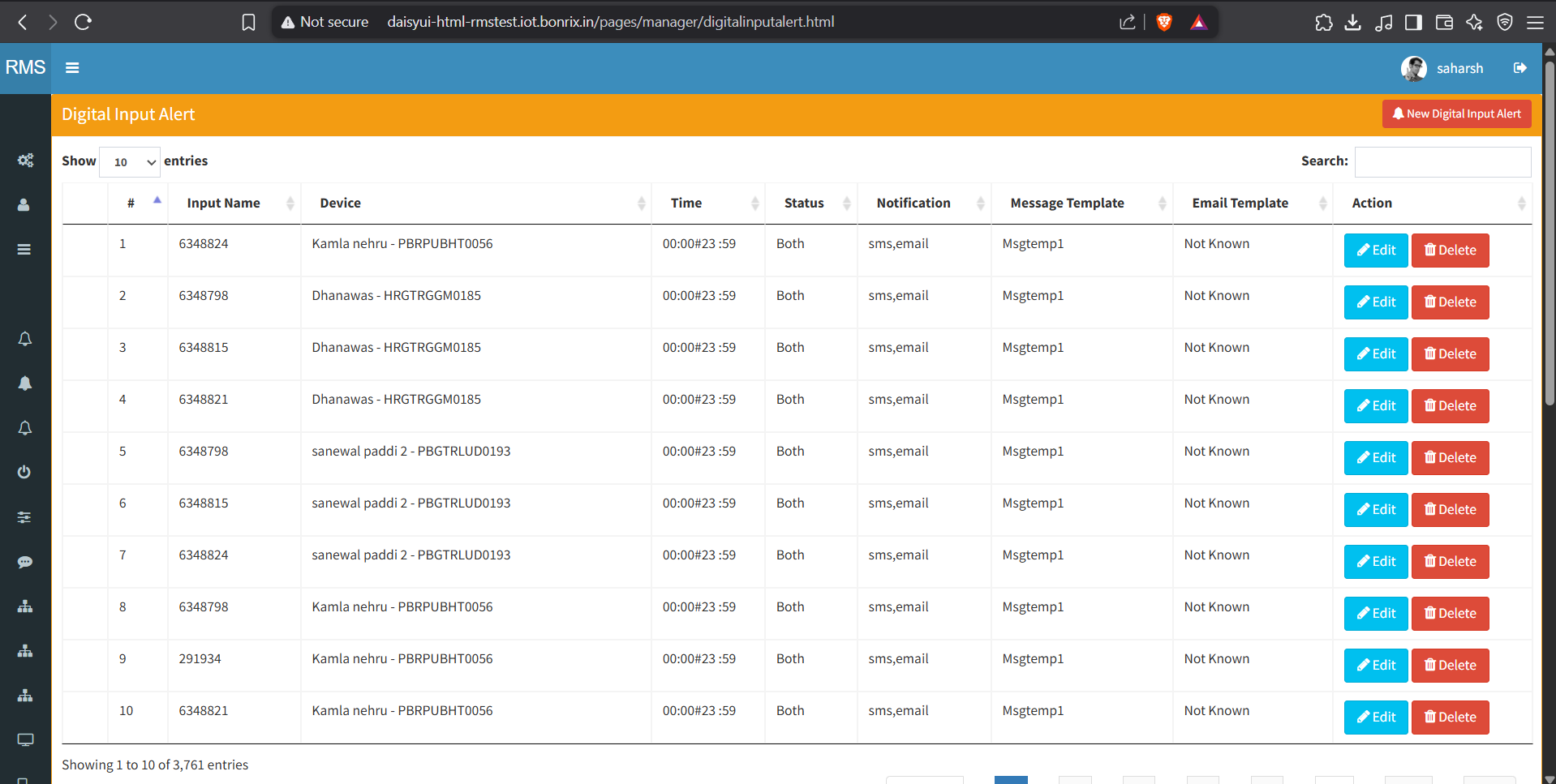This screenshot has width=1556, height=784.
Task: Sort by Message Template column
Action: (x=1081, y=203)
